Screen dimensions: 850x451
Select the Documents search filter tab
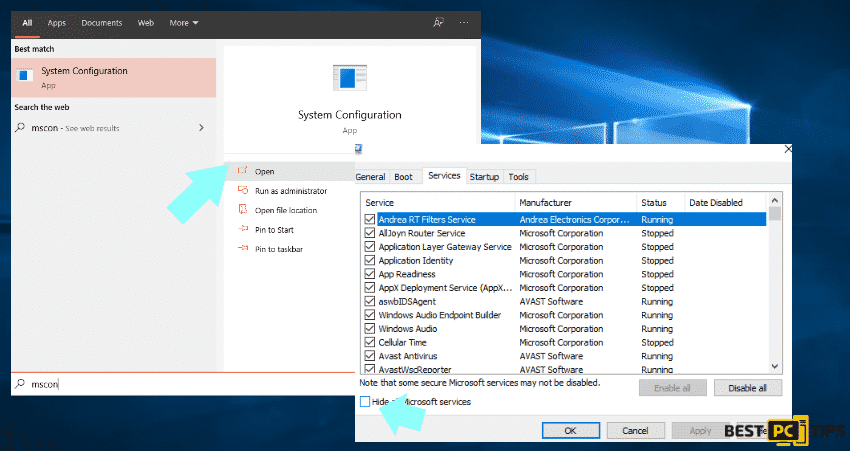pos(101,23)
